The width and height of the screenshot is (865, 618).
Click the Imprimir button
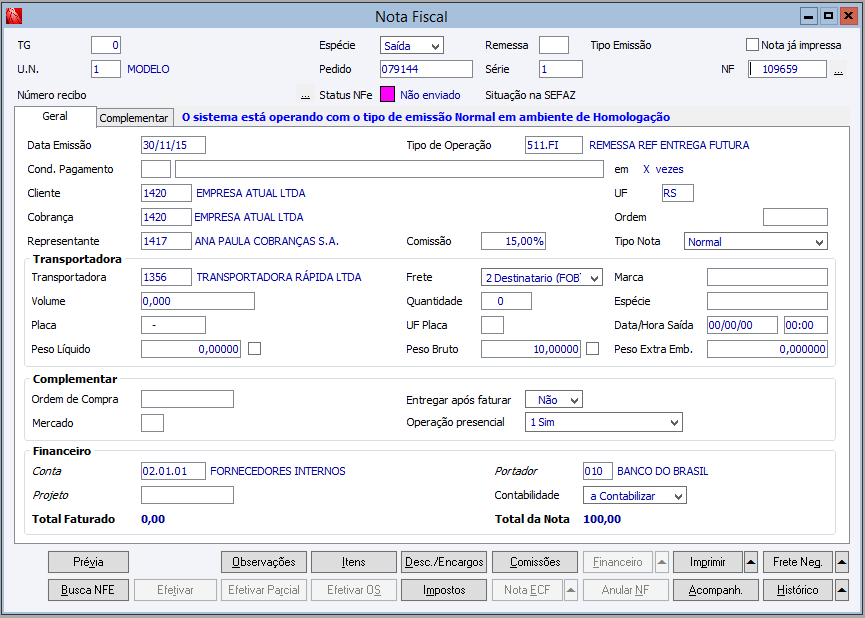708,562
